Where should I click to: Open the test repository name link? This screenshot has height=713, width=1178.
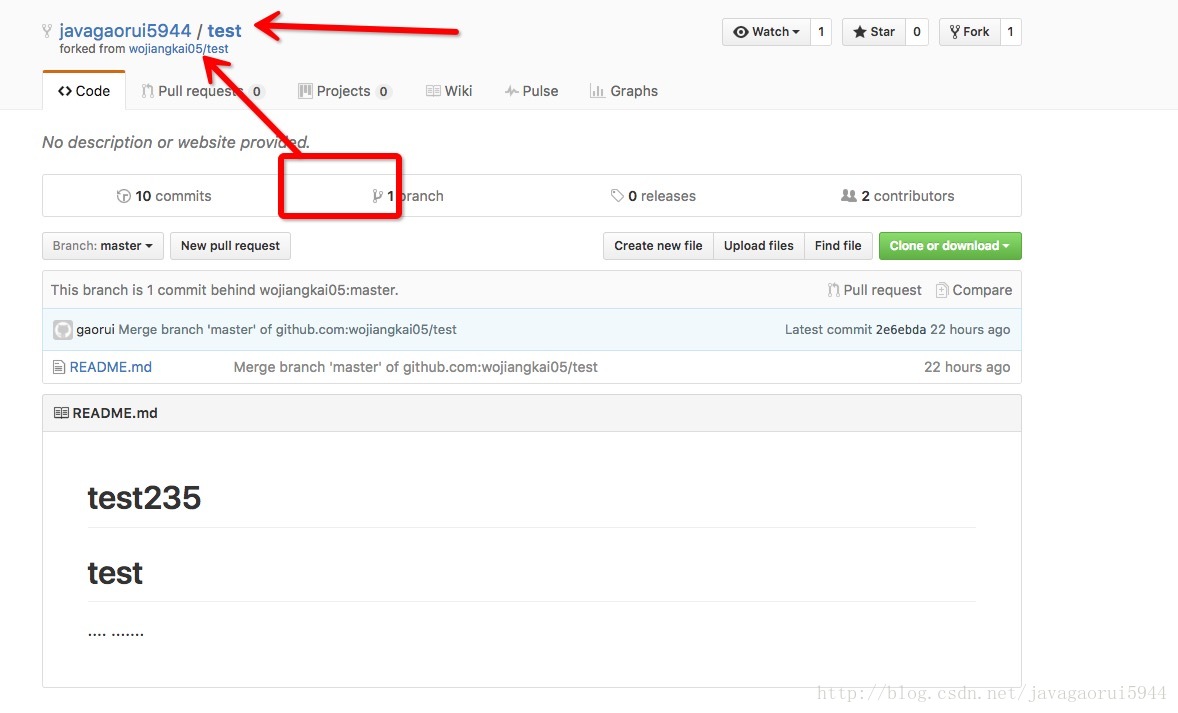pyautogui.click(x=224, y=31)
